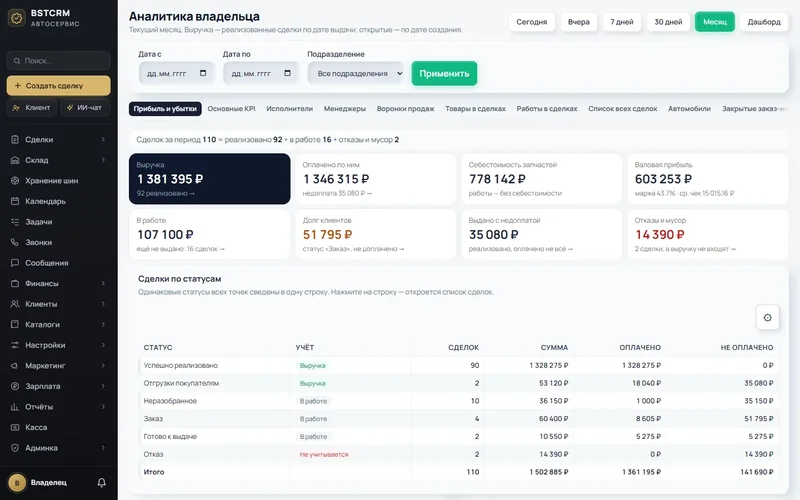800x500 pixels.
Task: Click the BSTCRM logo icon
Action: 17,18
